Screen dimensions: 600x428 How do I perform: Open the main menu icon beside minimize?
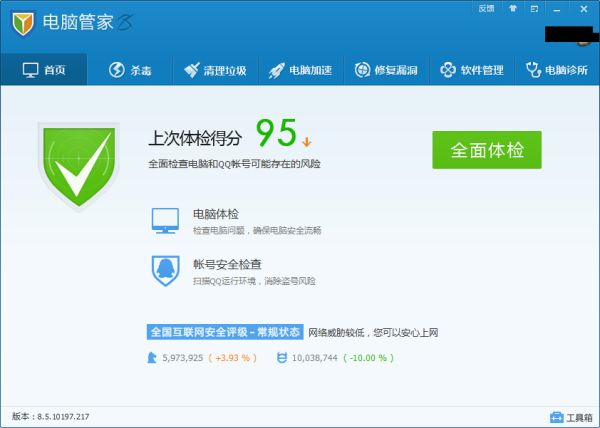pyautogui.click(x=535, y=9)
